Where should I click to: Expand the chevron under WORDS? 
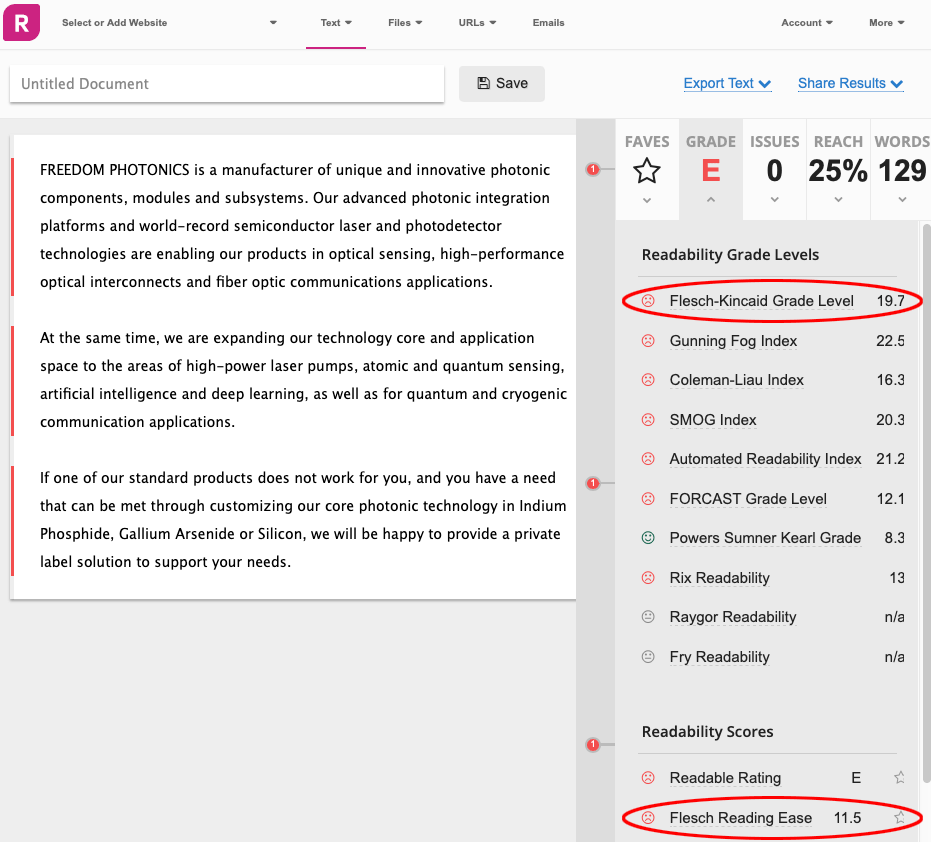pos(902,200)
